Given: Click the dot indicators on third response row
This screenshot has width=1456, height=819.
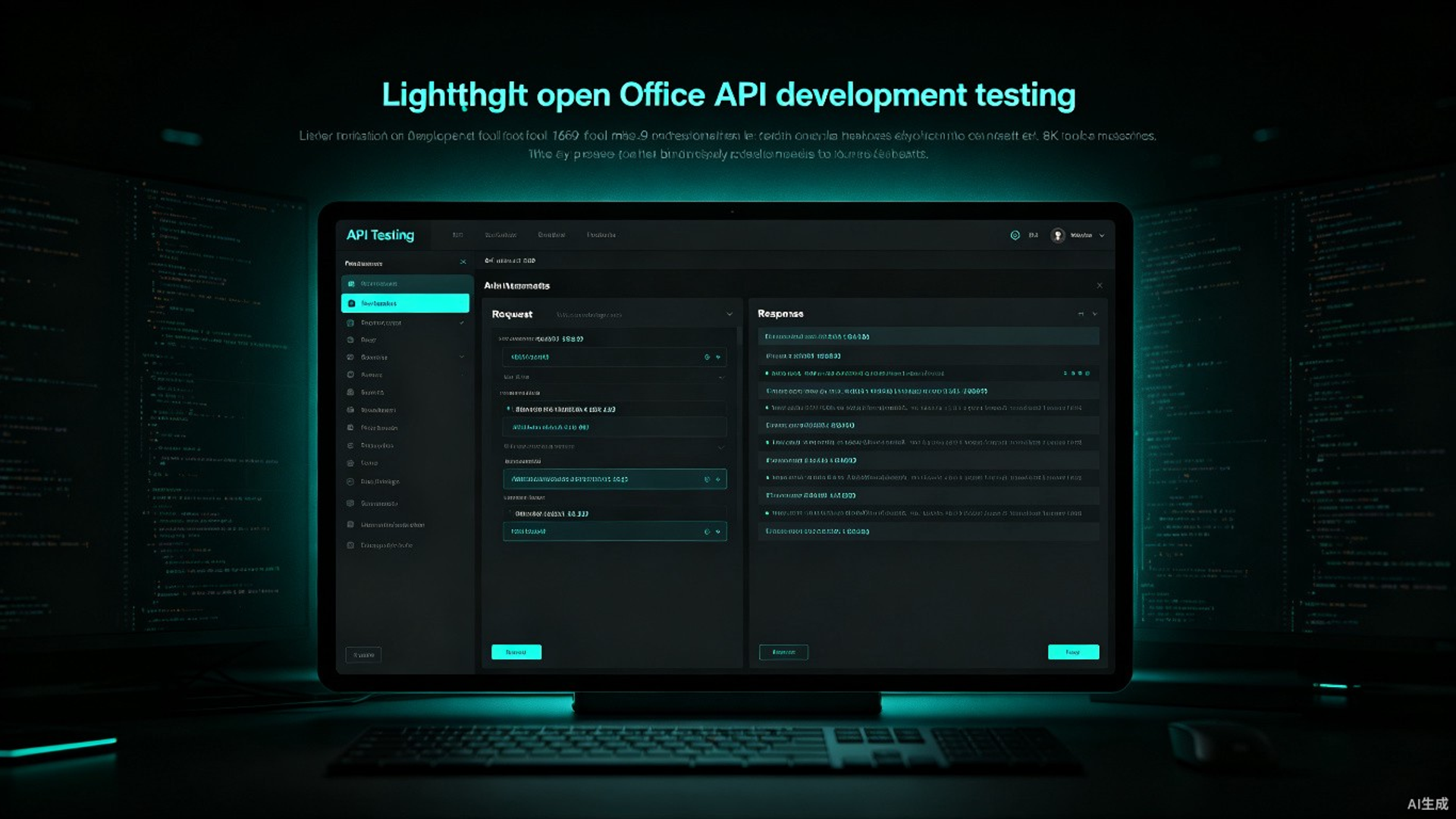Looking at the screenshot, I should pos(1077,373).
